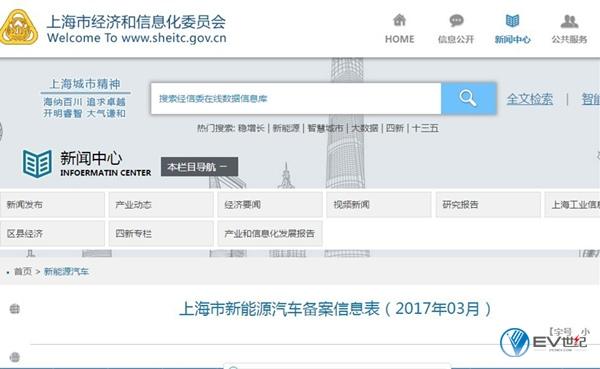Click the site title 上海市经济和信息化委员会

pos(136,21)
